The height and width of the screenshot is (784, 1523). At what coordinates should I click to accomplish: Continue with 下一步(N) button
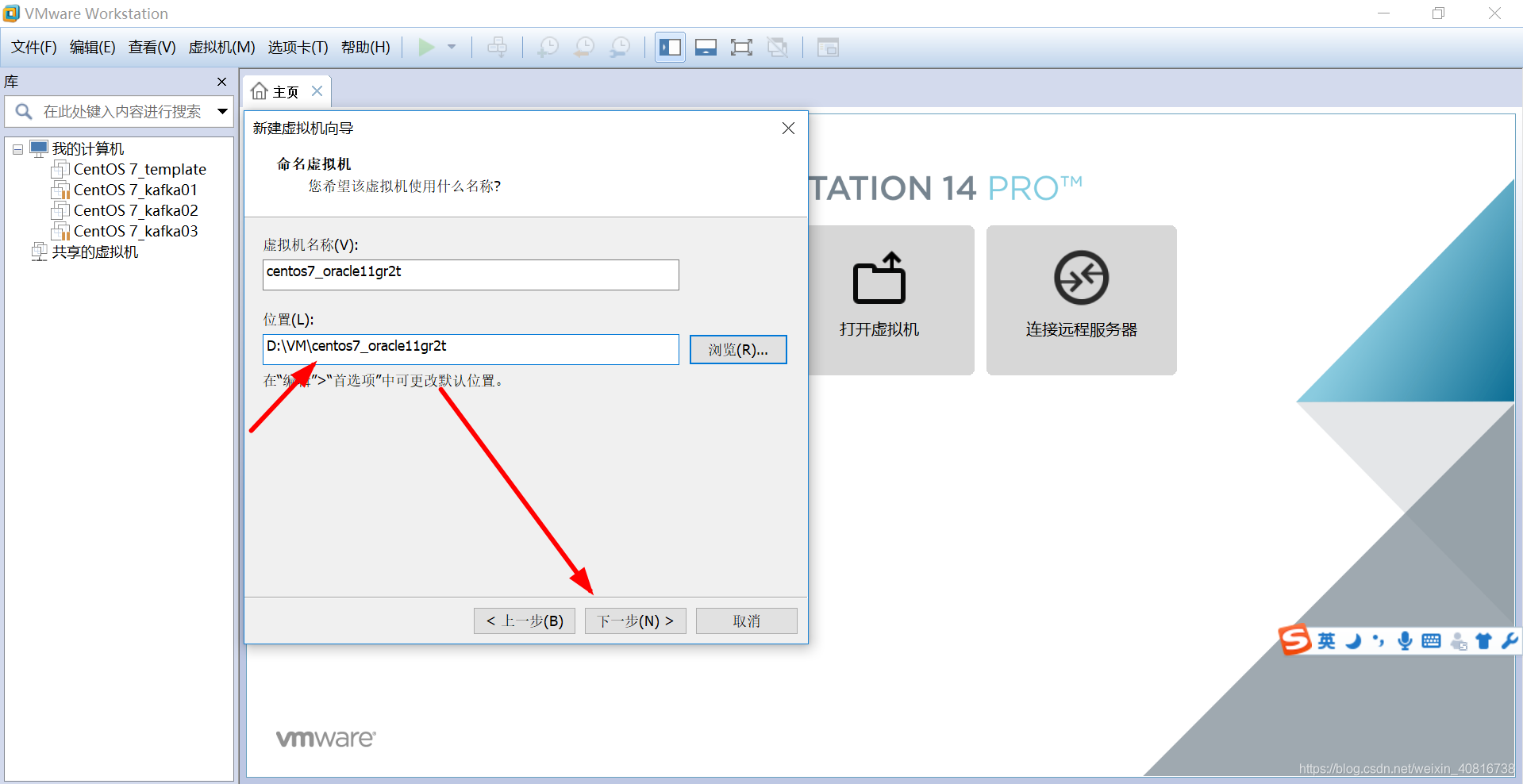tap(636, 621)
